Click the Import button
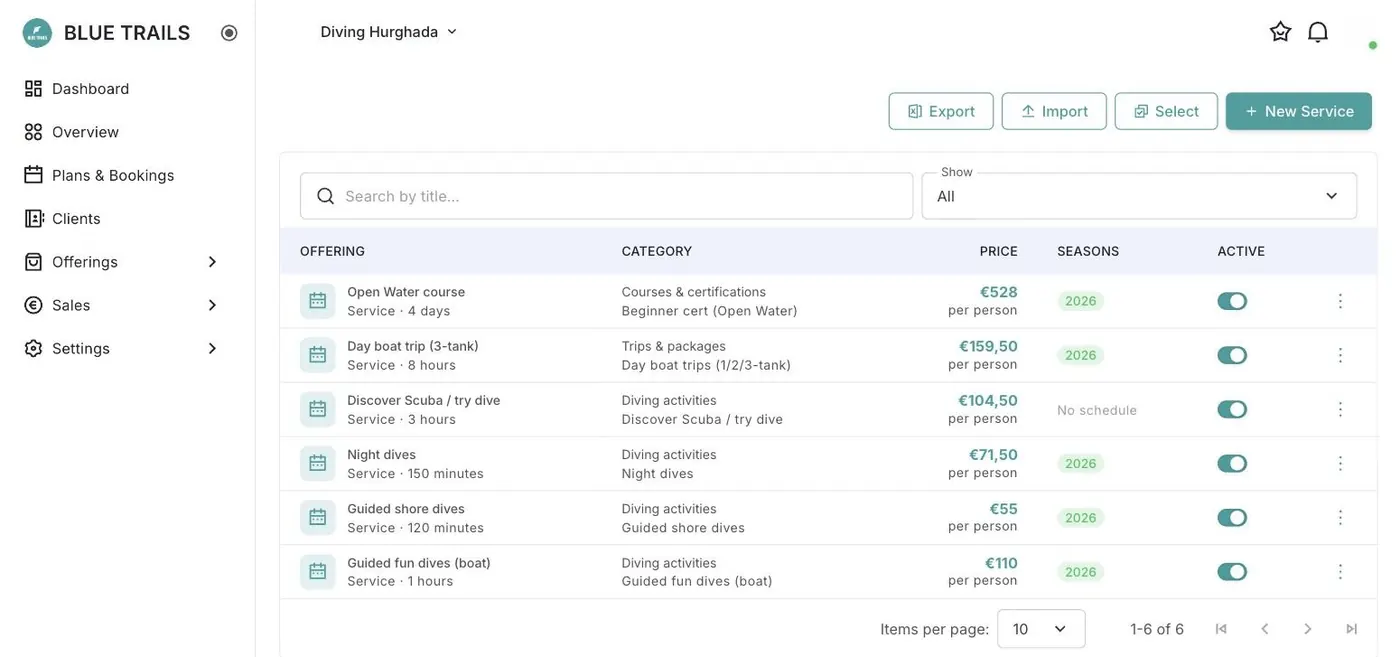The image size is (1400, 657). pos(1054,111)
